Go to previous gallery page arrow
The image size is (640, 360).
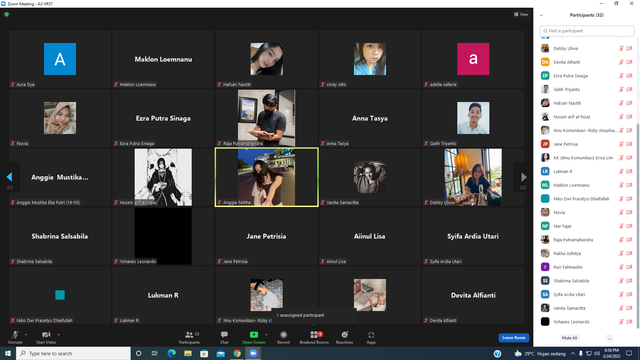[x=9, y=177]
